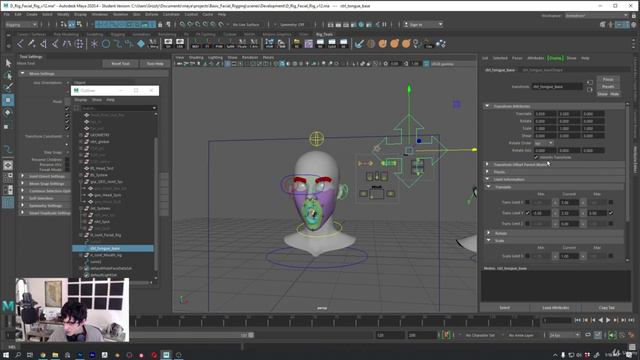This screenshot has width=640, height=360.
Task: Click the Focus button in Attribute Editor
Action: [608, 79]
